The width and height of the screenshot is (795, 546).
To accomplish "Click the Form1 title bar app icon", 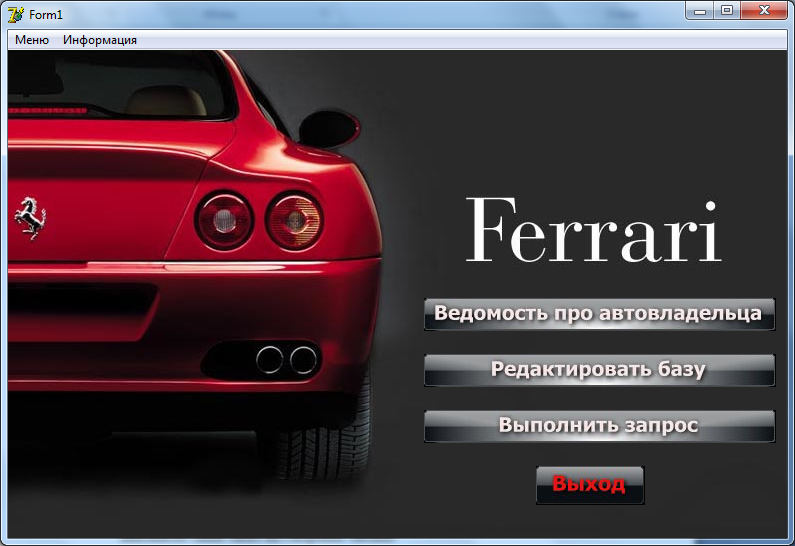I will click(x=16, y=15).
